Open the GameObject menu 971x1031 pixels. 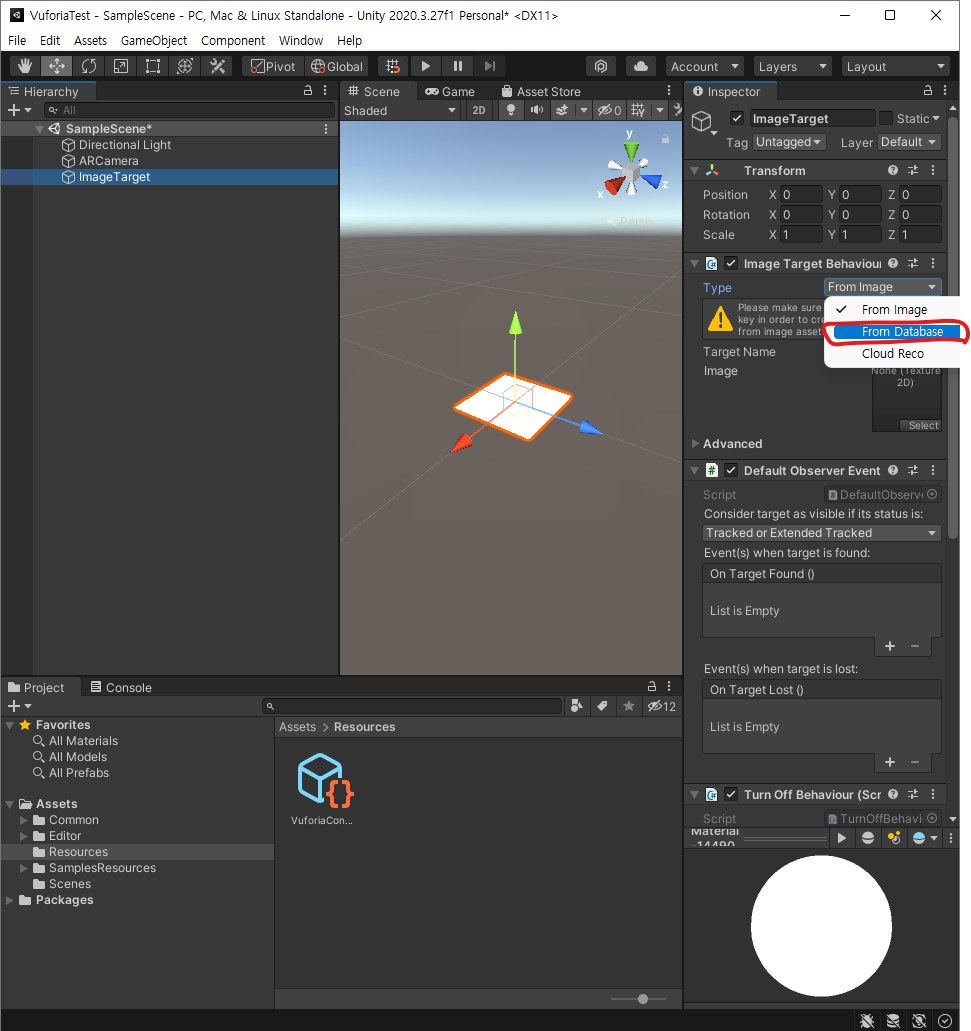pyautogui.click(x=154, y=41)
